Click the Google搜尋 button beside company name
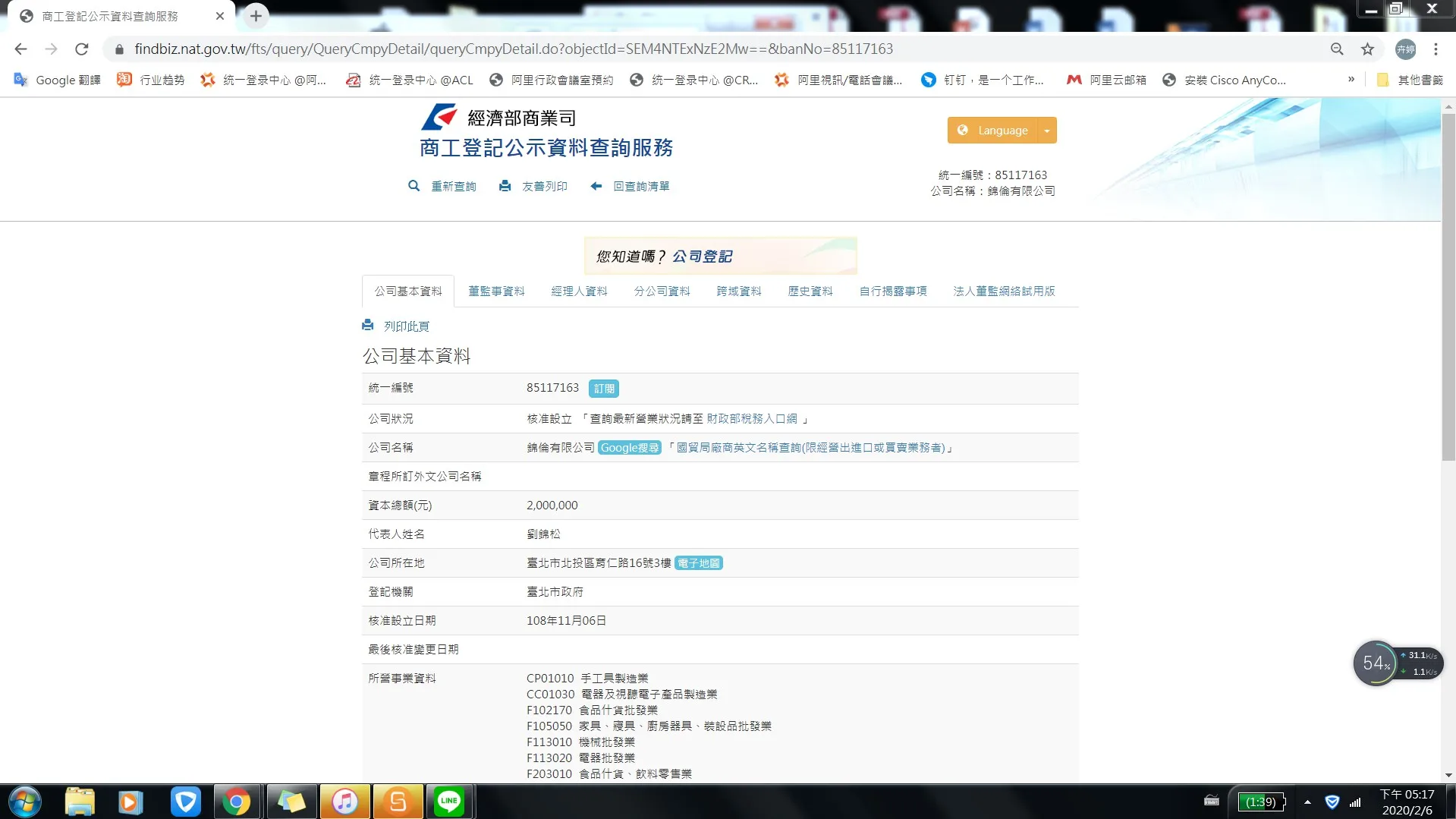Screen dimensions: 1456x819 629,448
